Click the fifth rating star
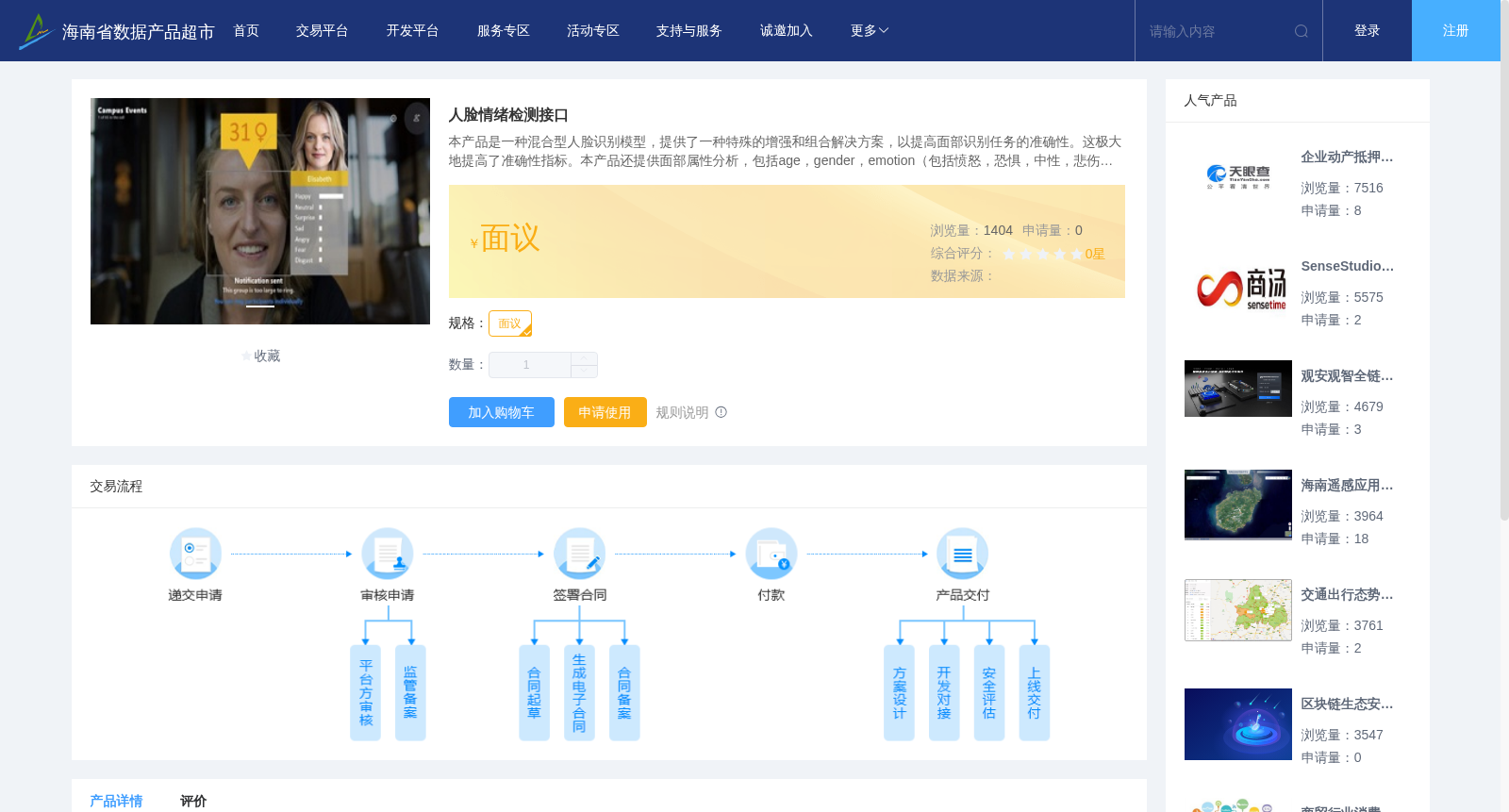Image resolution: width=1509 pixels, height=812 pixels. pos(1077,254)
